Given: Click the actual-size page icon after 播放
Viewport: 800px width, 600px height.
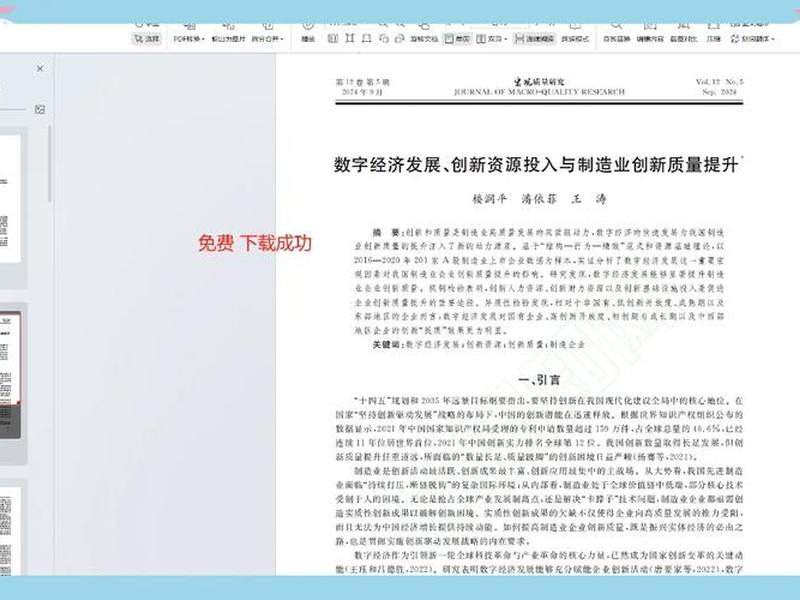Looking at the screenshot, I should 333,38.
